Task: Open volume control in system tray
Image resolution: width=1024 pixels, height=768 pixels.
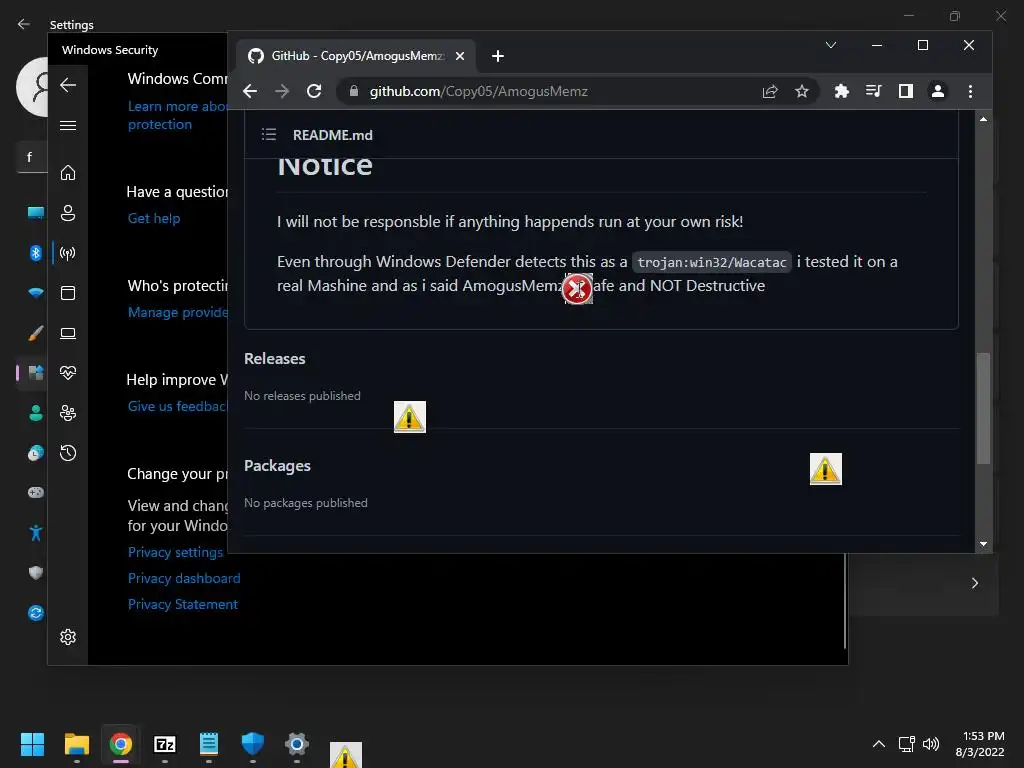Action: click(931, 744)
